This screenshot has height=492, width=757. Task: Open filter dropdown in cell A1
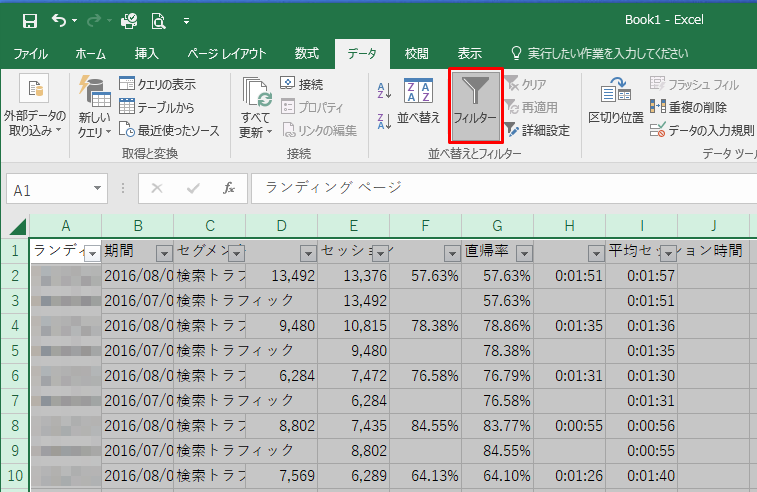(92, 253)
